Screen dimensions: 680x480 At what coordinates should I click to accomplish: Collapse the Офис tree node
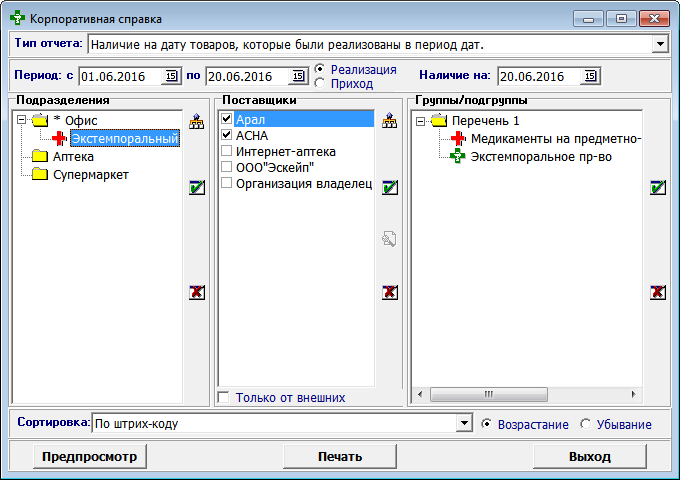coord(21,119)
